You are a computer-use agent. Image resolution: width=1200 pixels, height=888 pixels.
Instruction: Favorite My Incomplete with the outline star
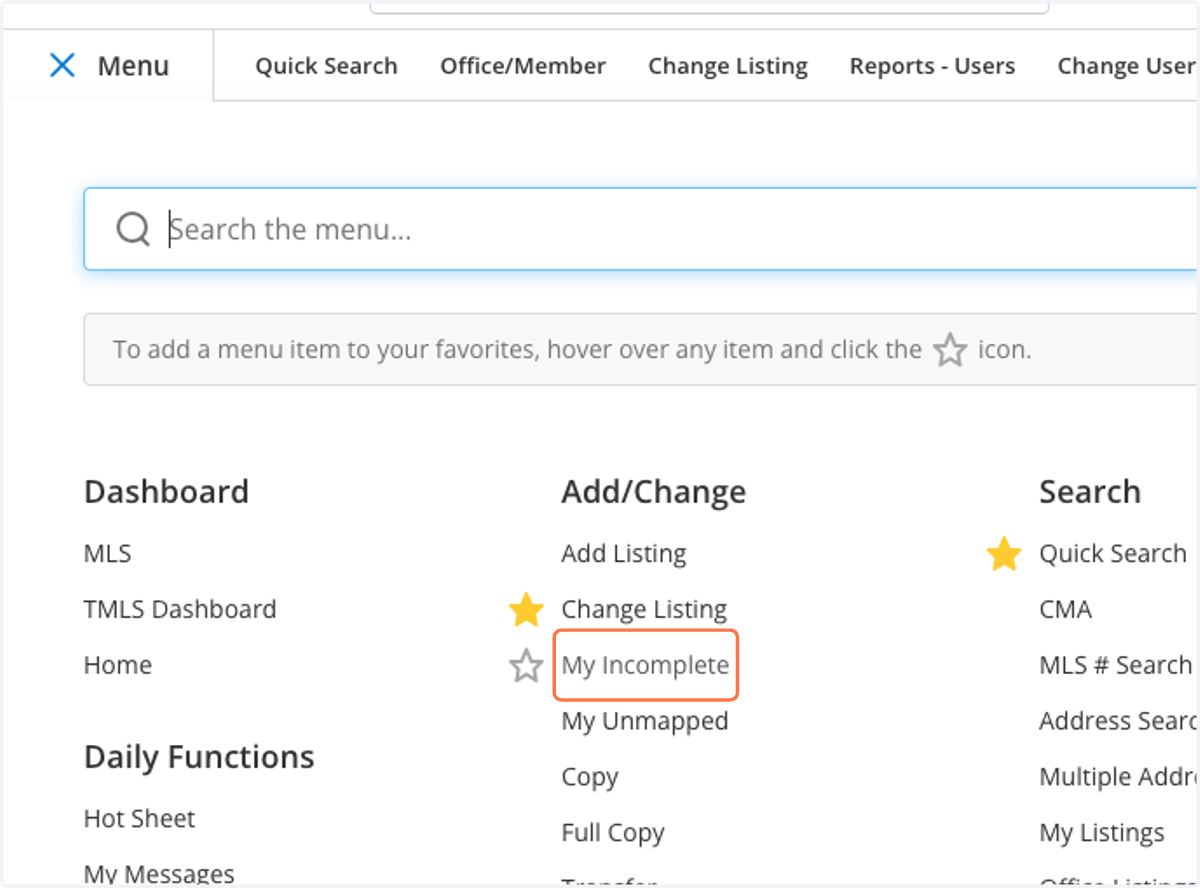pos(526,666)
